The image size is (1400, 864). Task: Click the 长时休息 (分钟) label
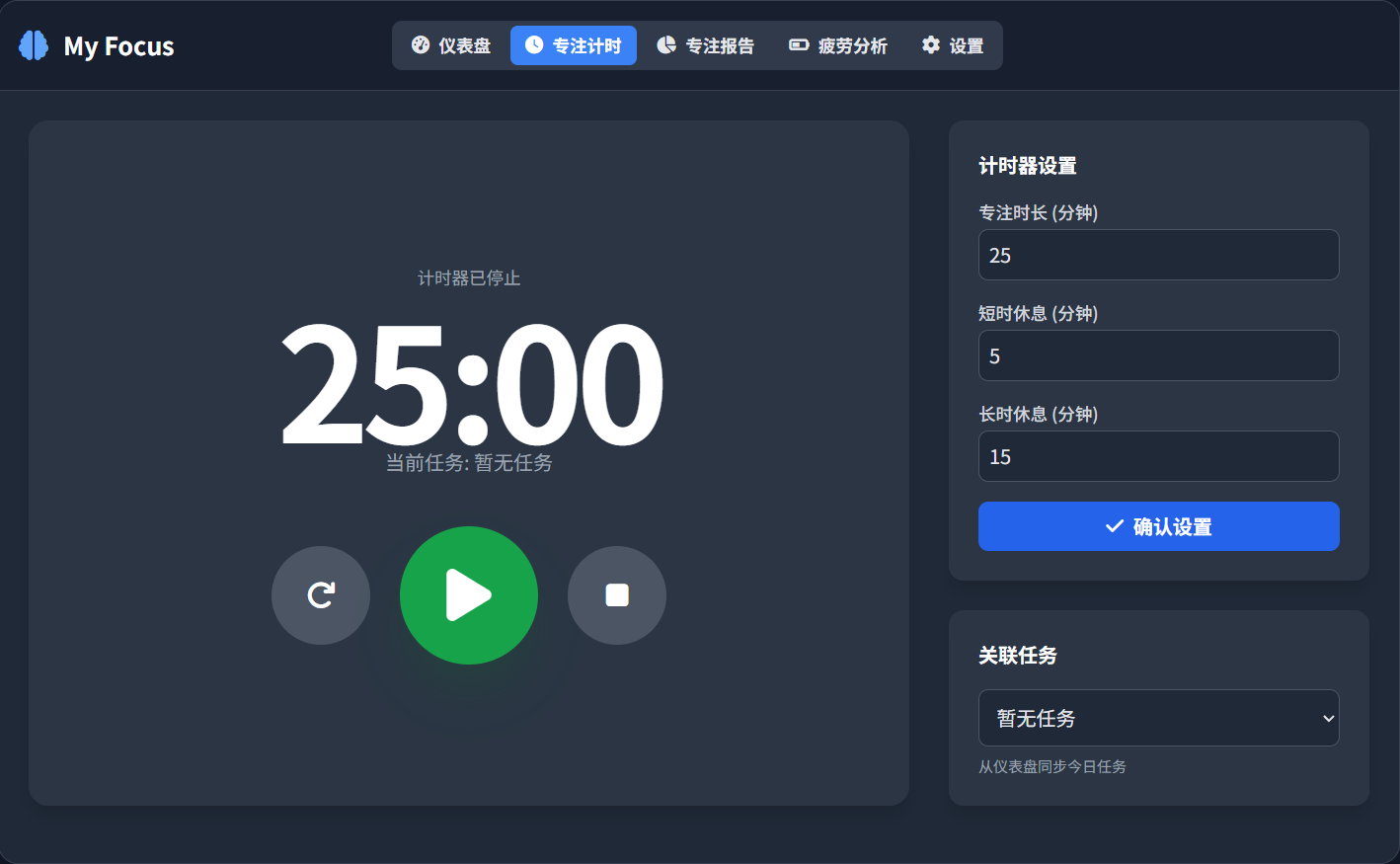tap(1039, 415)
